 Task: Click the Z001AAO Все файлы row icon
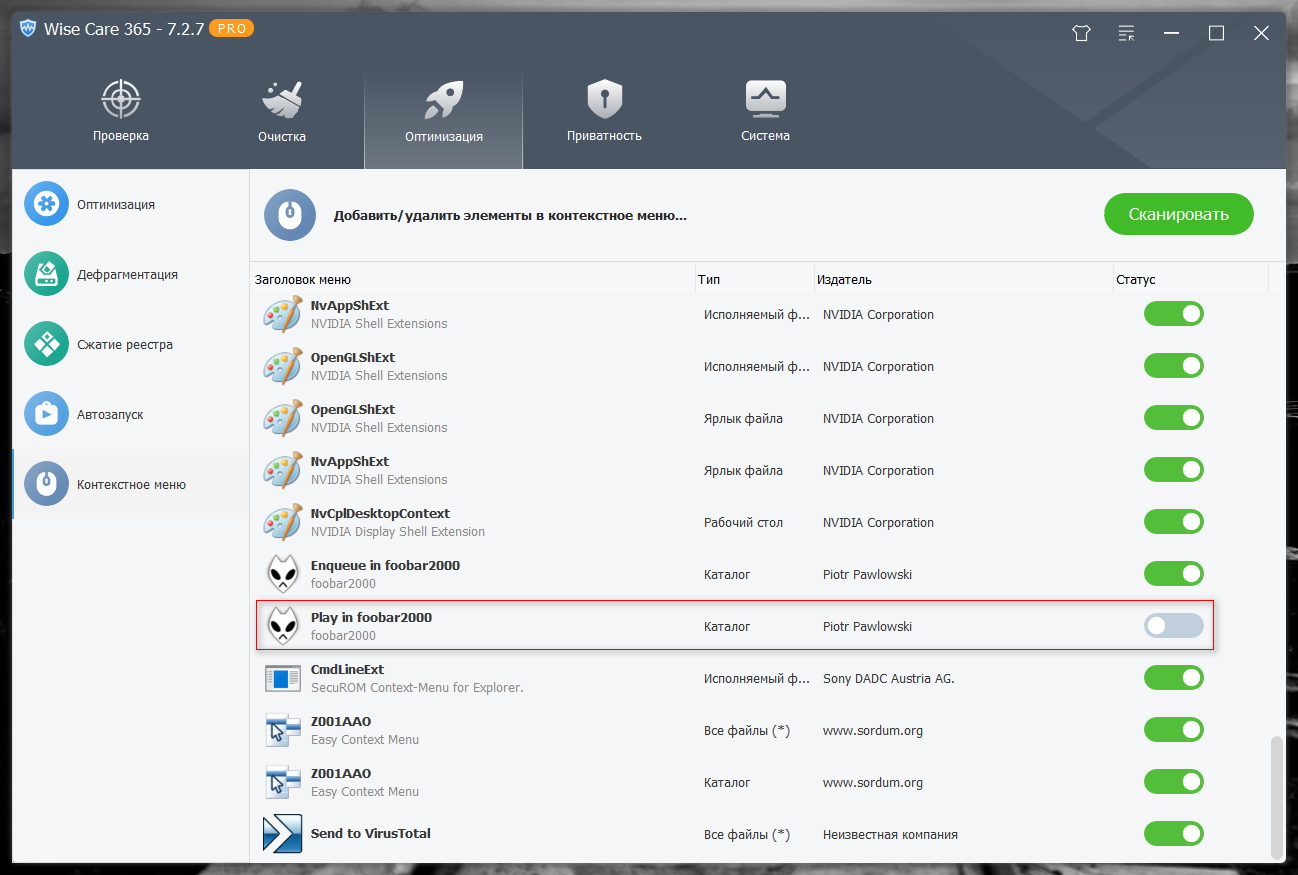tap(283, 730)
